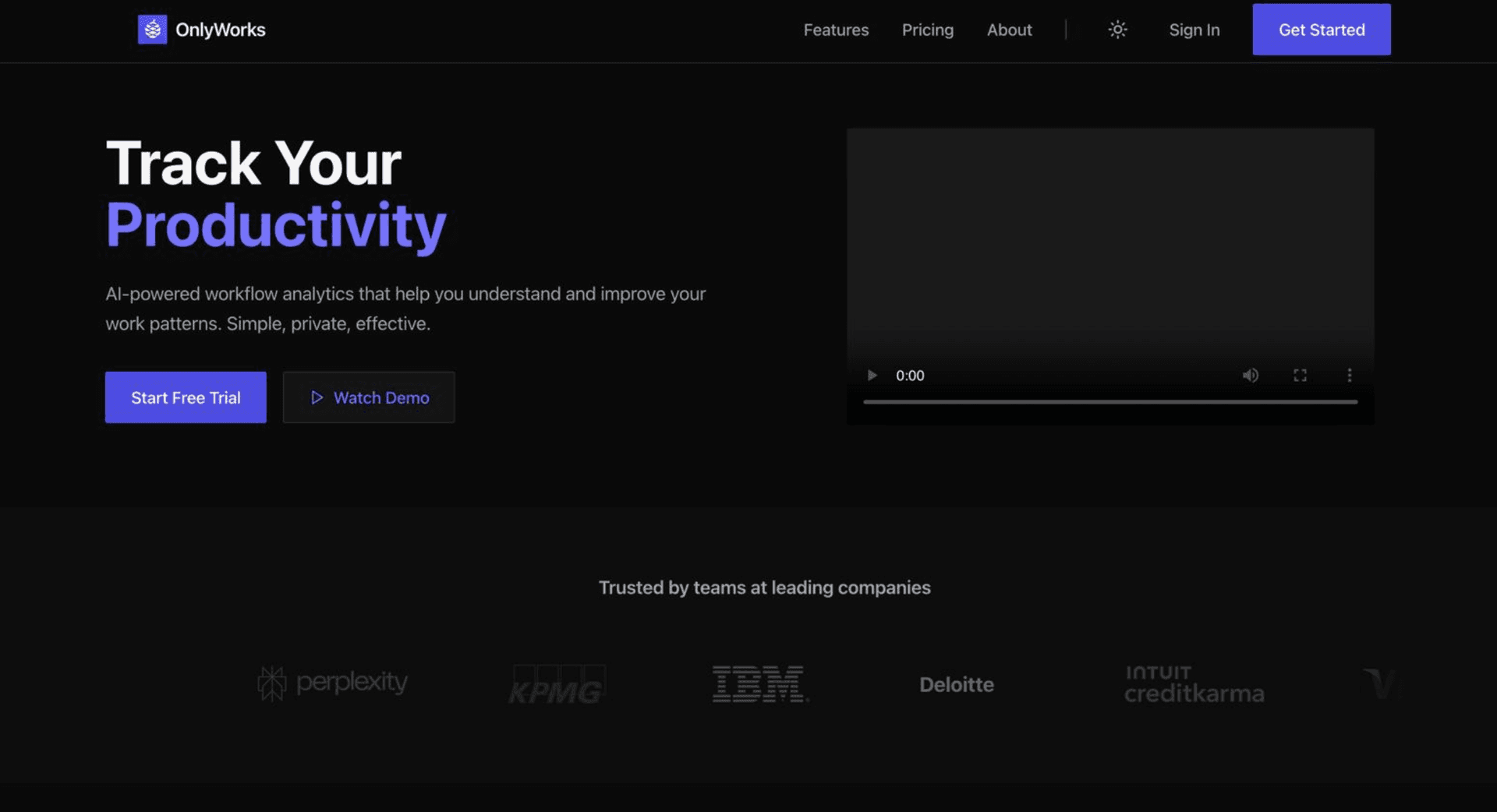Click the KPMG logo to view the company

tap(557, 684)
